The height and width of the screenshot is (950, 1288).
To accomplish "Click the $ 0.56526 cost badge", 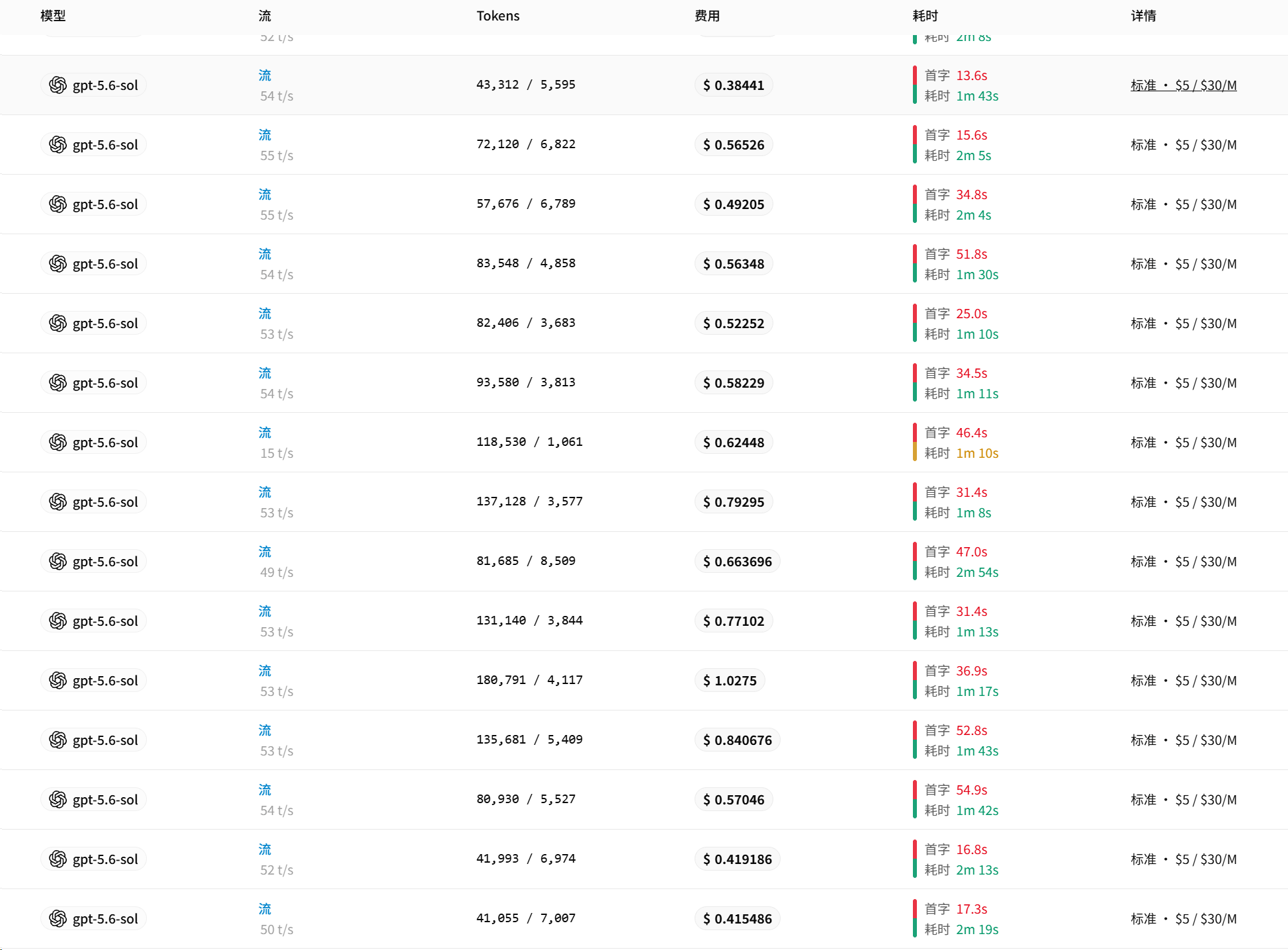I will tap(734, 145).
